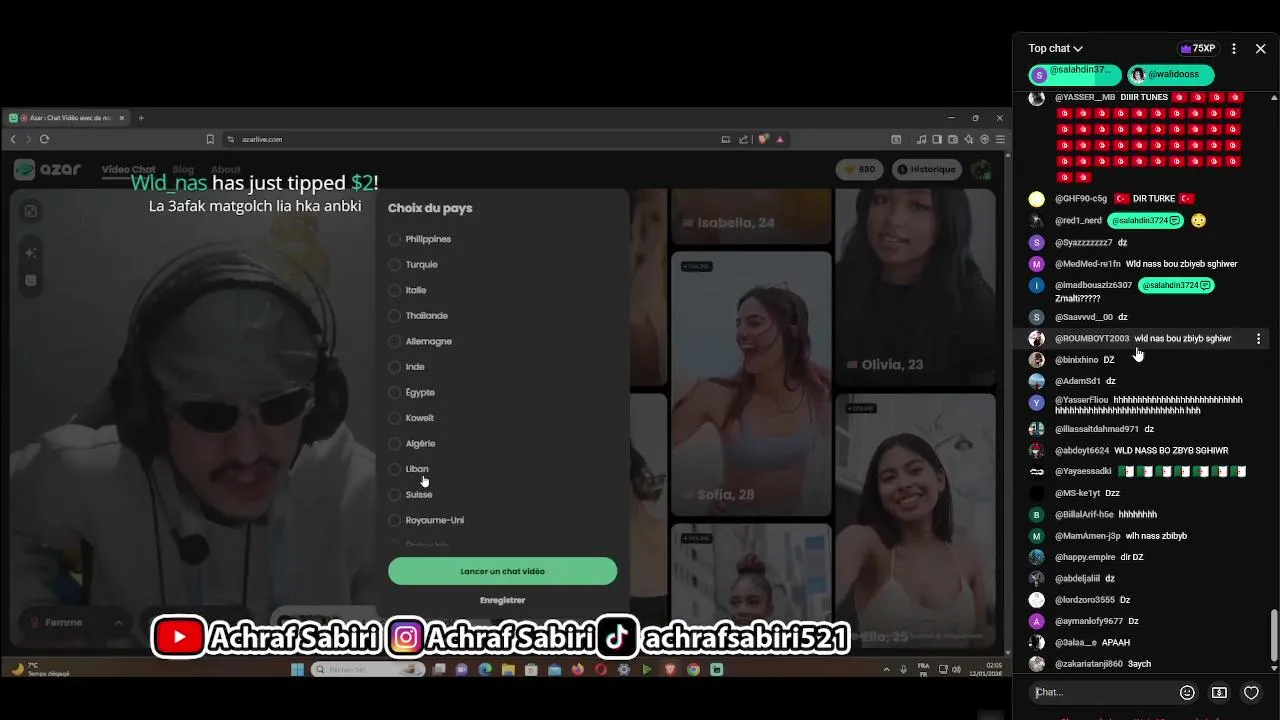Open the Windows Start menu
This screenshot has height=720, width=1280.
pyautogui.click(x=297, y=669)
